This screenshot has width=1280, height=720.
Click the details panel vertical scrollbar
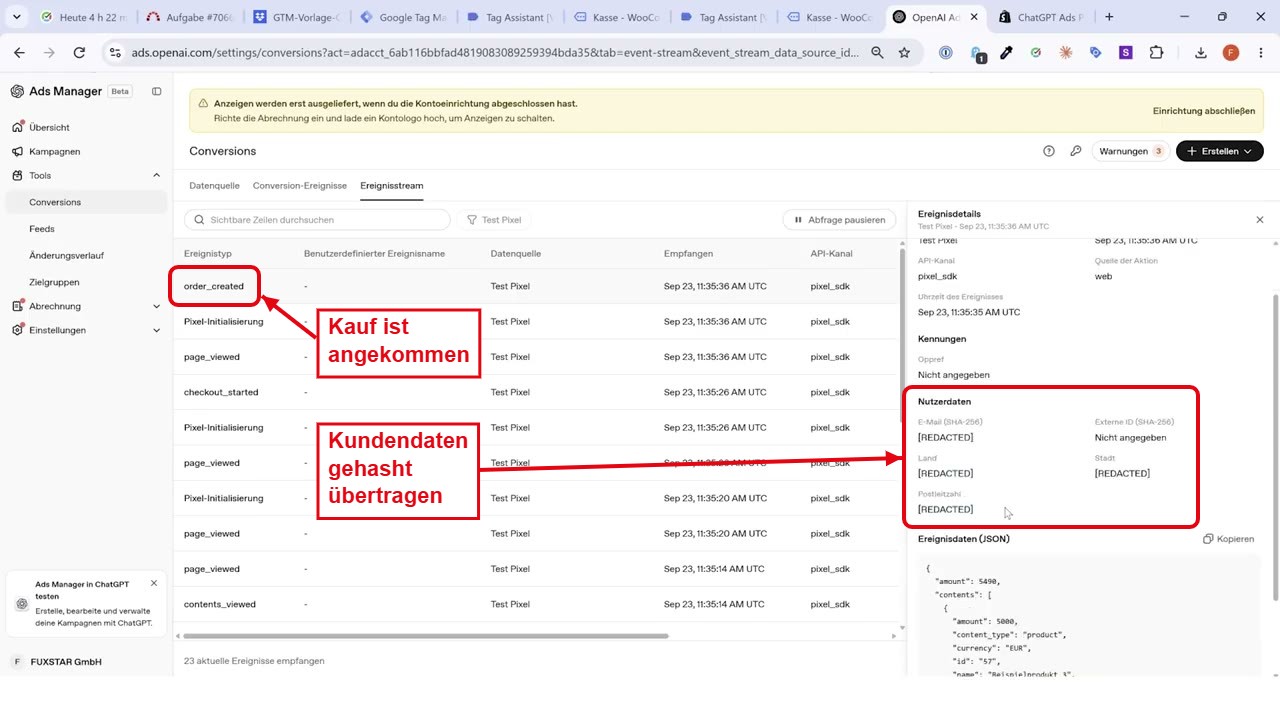(x=1275, y=447)
